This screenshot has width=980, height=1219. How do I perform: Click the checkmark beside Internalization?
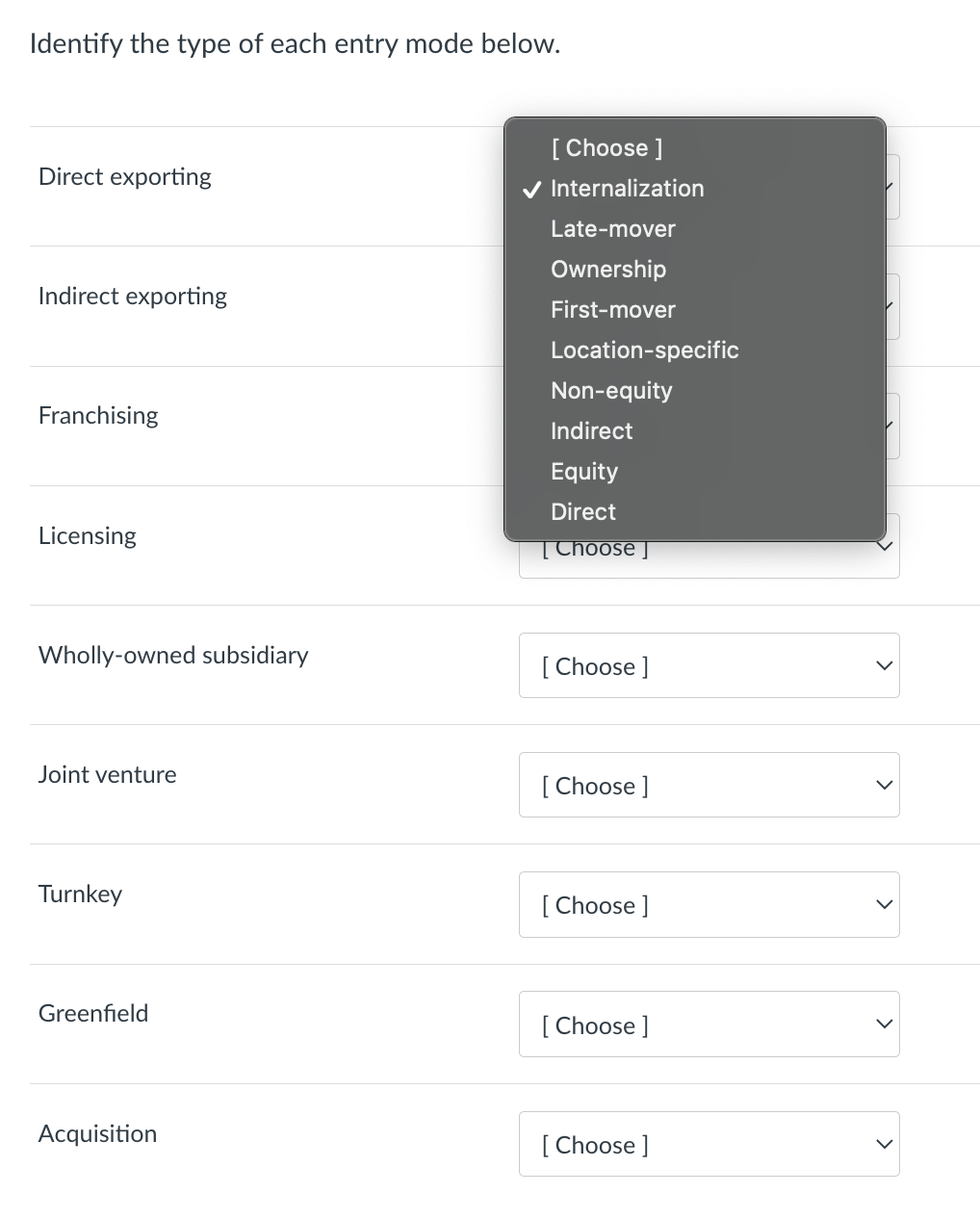pyautogui.click(x=531, y=190)
